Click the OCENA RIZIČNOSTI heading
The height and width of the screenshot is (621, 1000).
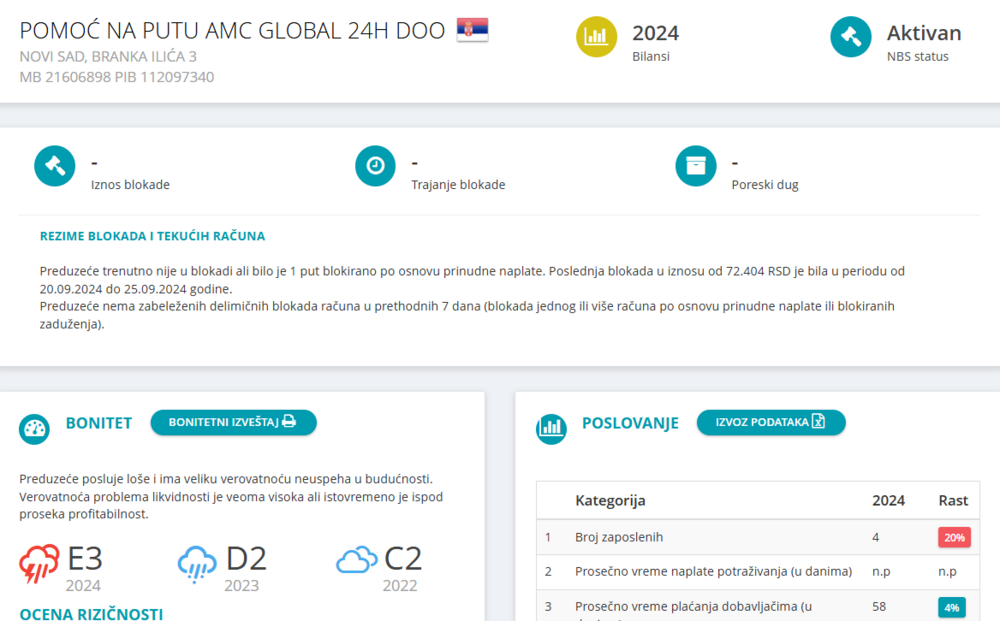pos(91,614)
